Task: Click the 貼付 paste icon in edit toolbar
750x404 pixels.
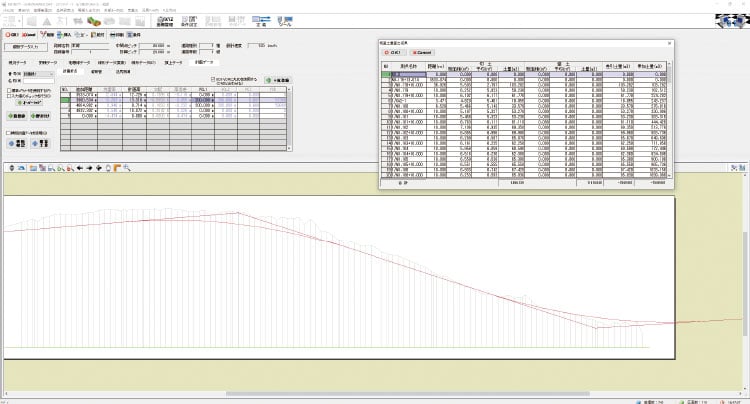Action: 98,35
